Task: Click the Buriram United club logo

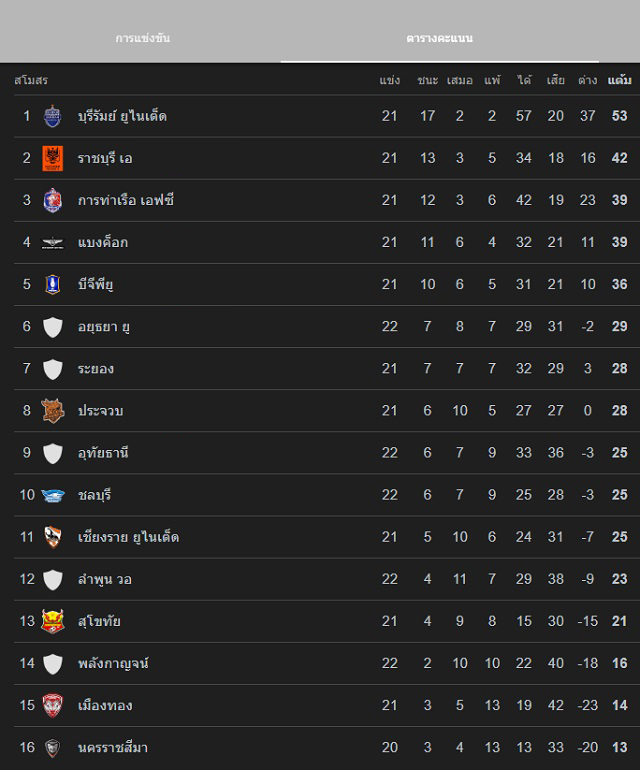Action: pos(53,116)
